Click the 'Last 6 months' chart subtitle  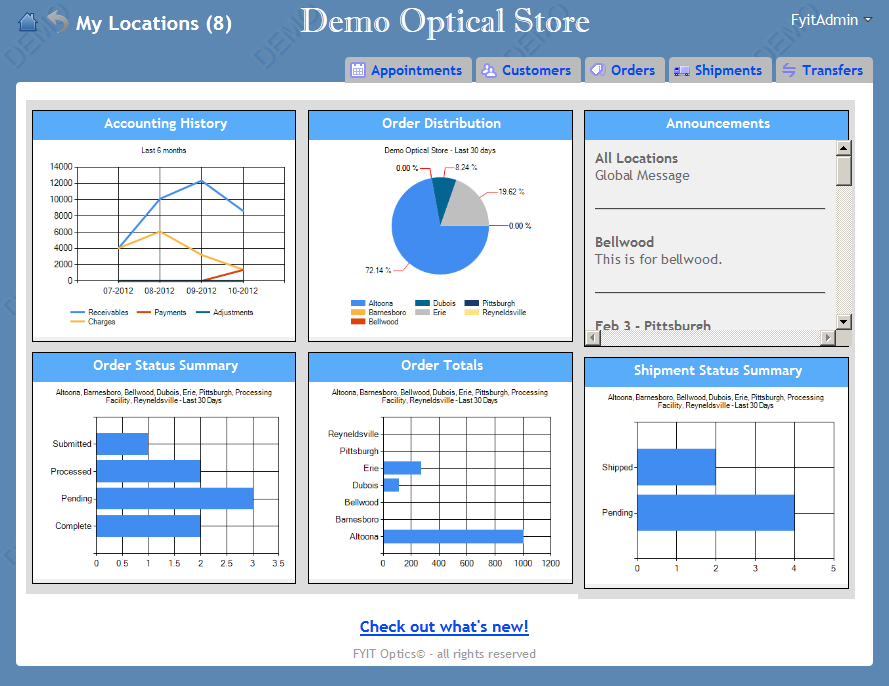tap(164, 150)
